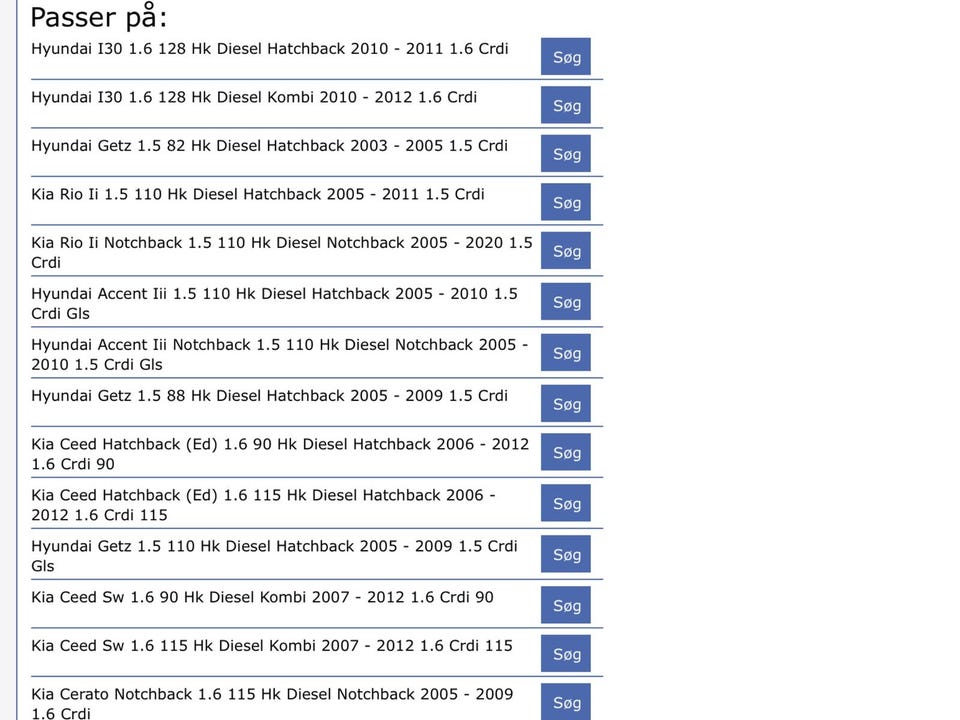Screen dimensions: 960x720
Task: Select the Hyundai Getz 1.5 88 Hk text
Action: point(269,396)
